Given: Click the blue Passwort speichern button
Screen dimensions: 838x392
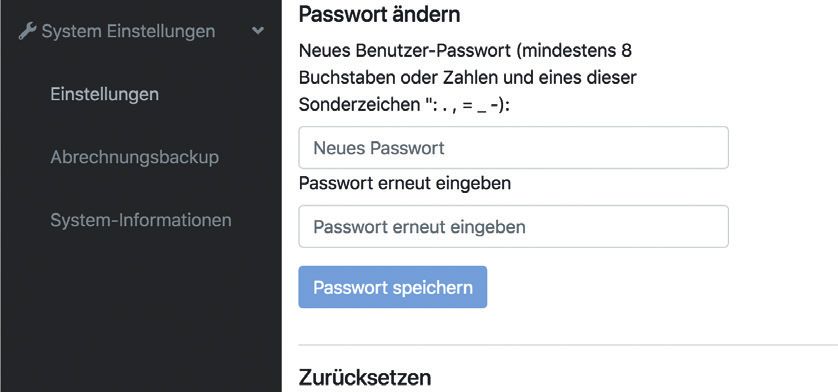Looking at the screenshot, I should [x=393, y=287].
